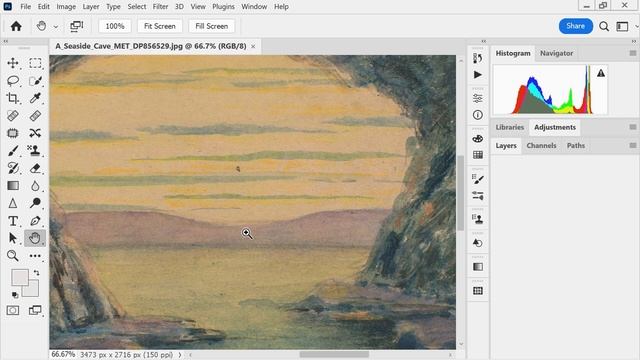Viewport: 640px width, 360px height.
Task: Open the Search magnifier in options bar
Action: [604, 27]
